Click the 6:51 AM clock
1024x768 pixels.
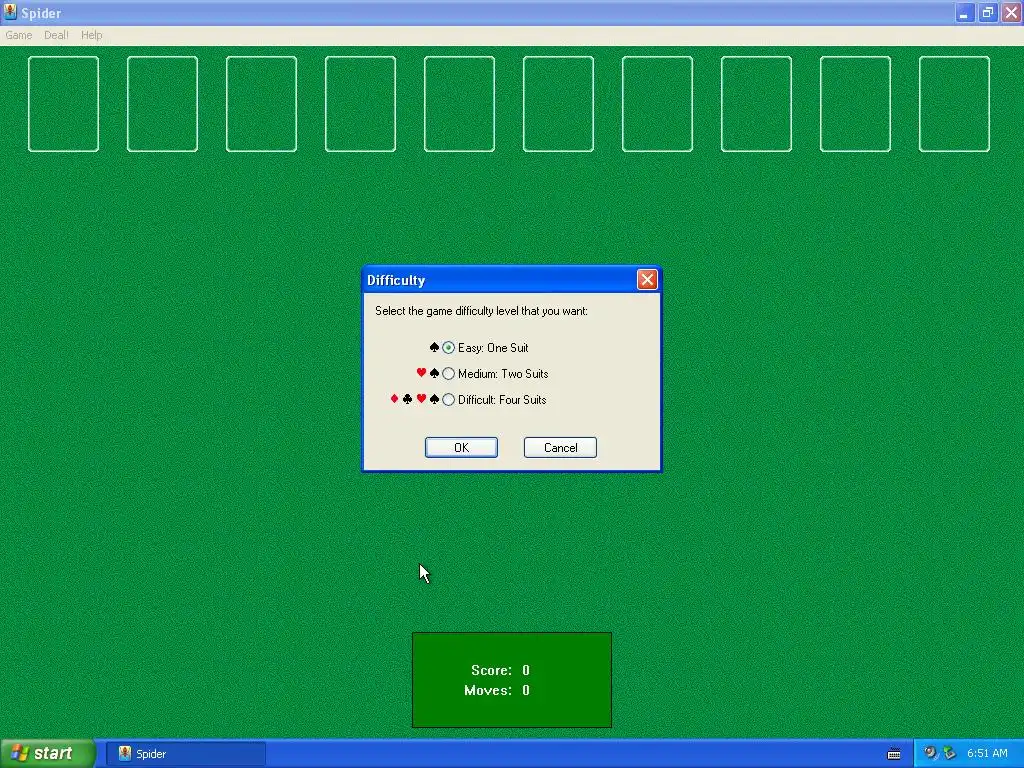click(x=987, y=753)
